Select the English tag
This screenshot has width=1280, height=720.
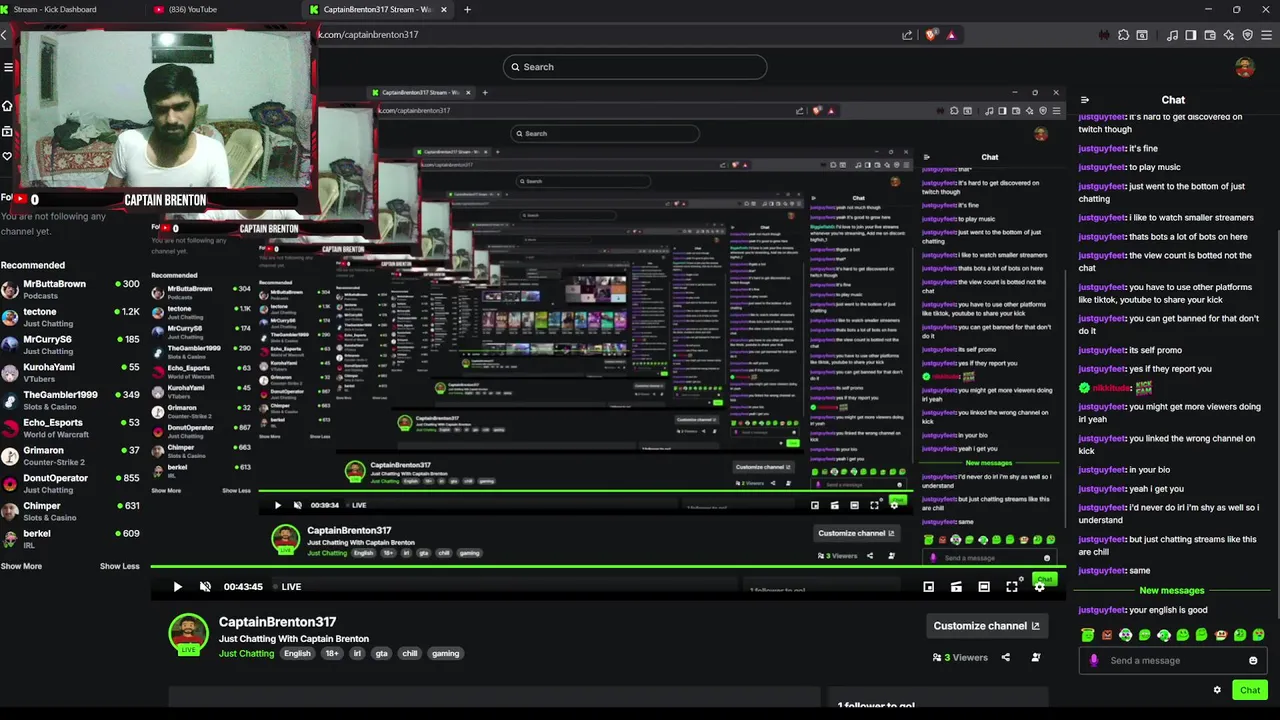[297, 653]
